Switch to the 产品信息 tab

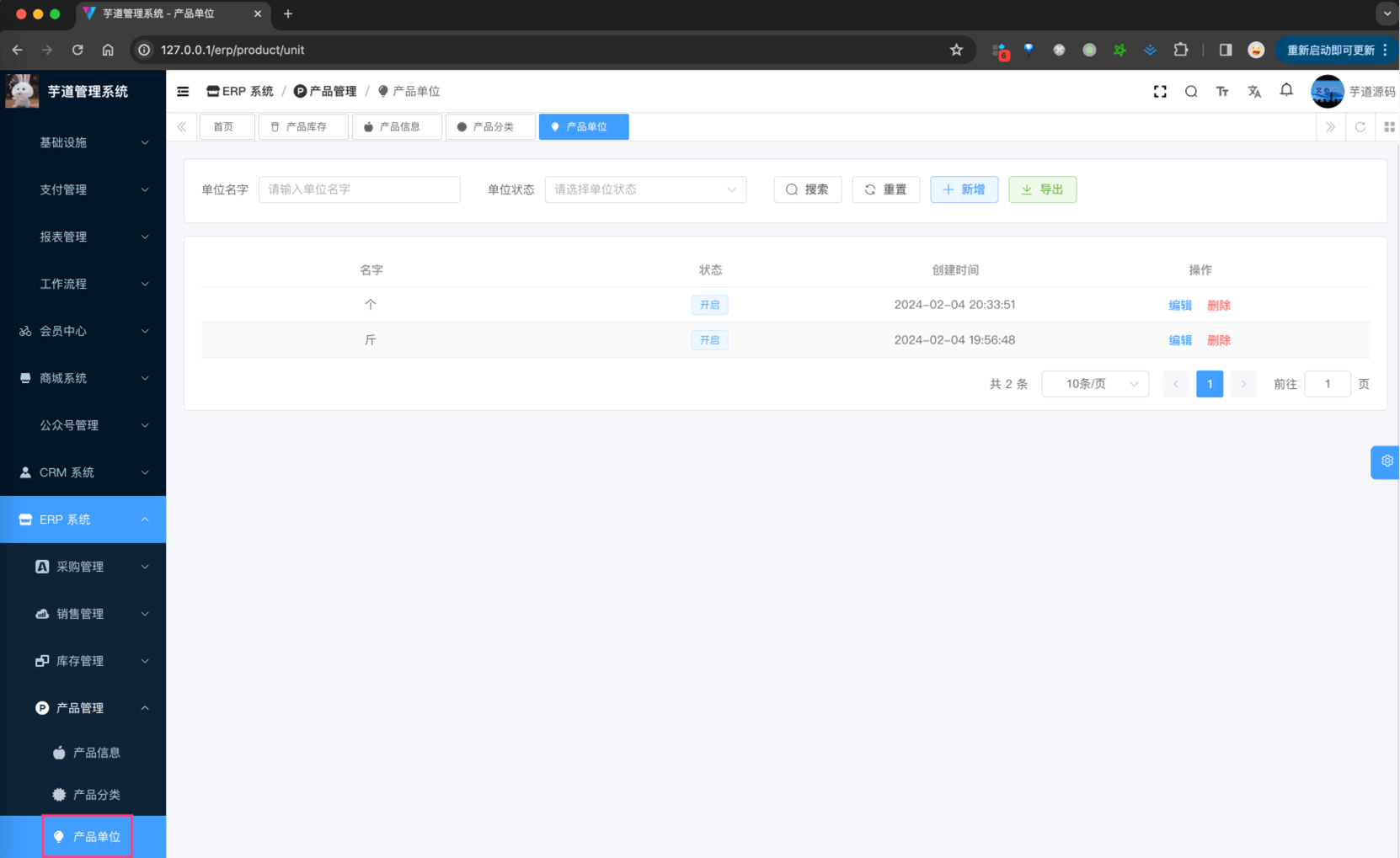397,126
